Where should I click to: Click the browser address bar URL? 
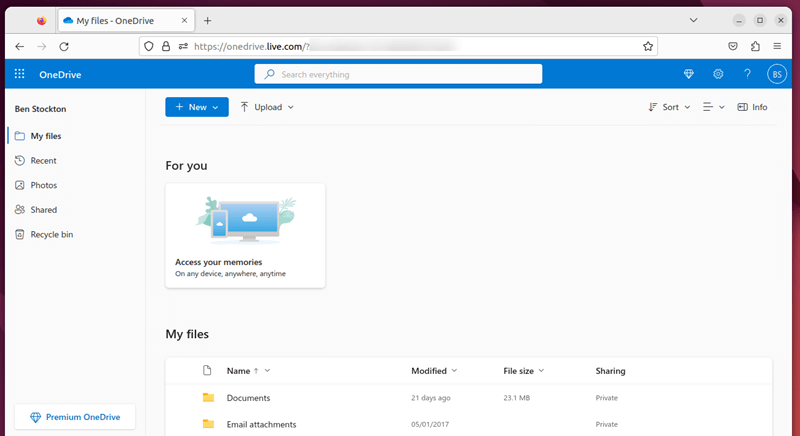[x=398, y=46]
